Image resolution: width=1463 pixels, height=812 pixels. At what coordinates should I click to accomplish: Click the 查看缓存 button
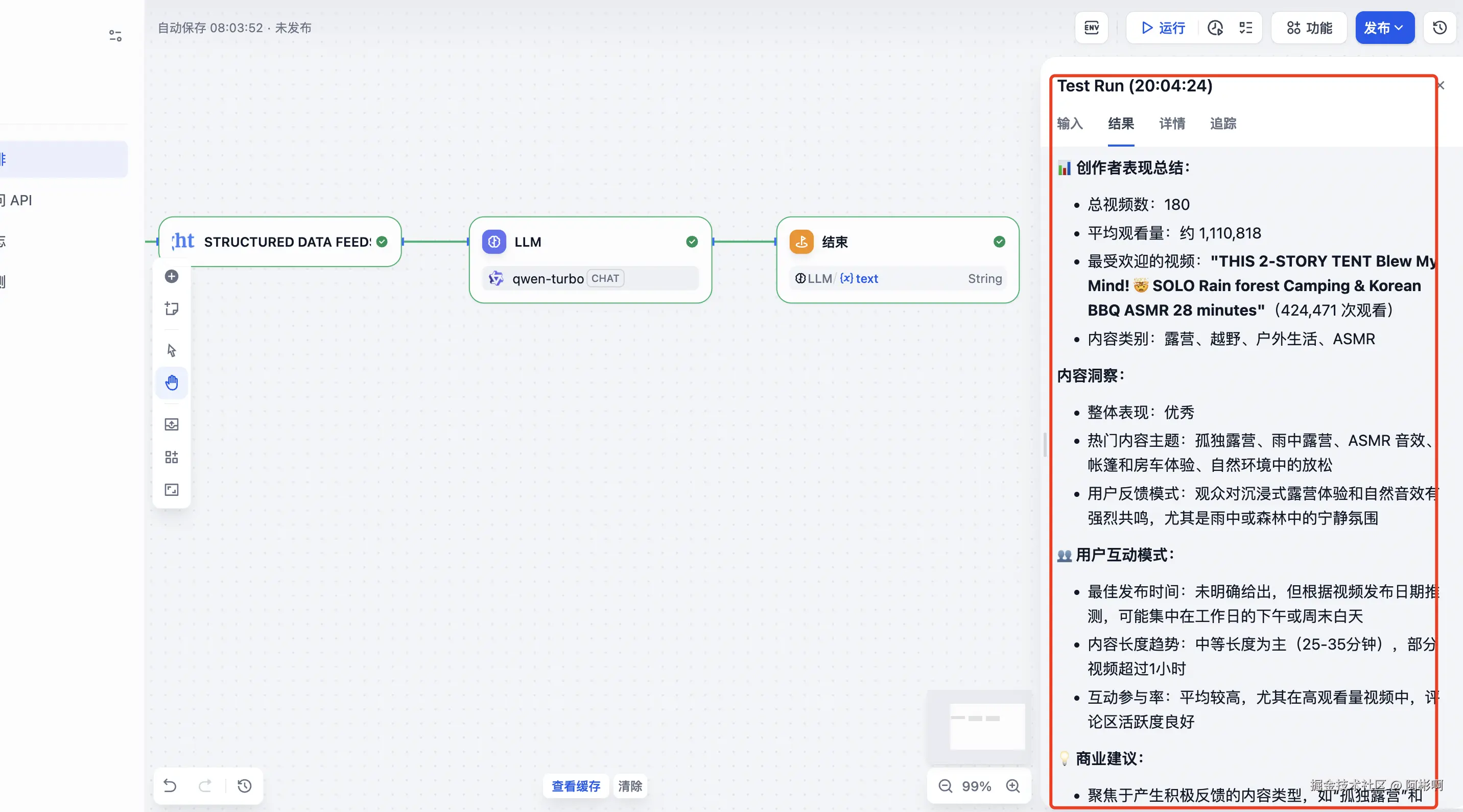[x=575, y=786]
